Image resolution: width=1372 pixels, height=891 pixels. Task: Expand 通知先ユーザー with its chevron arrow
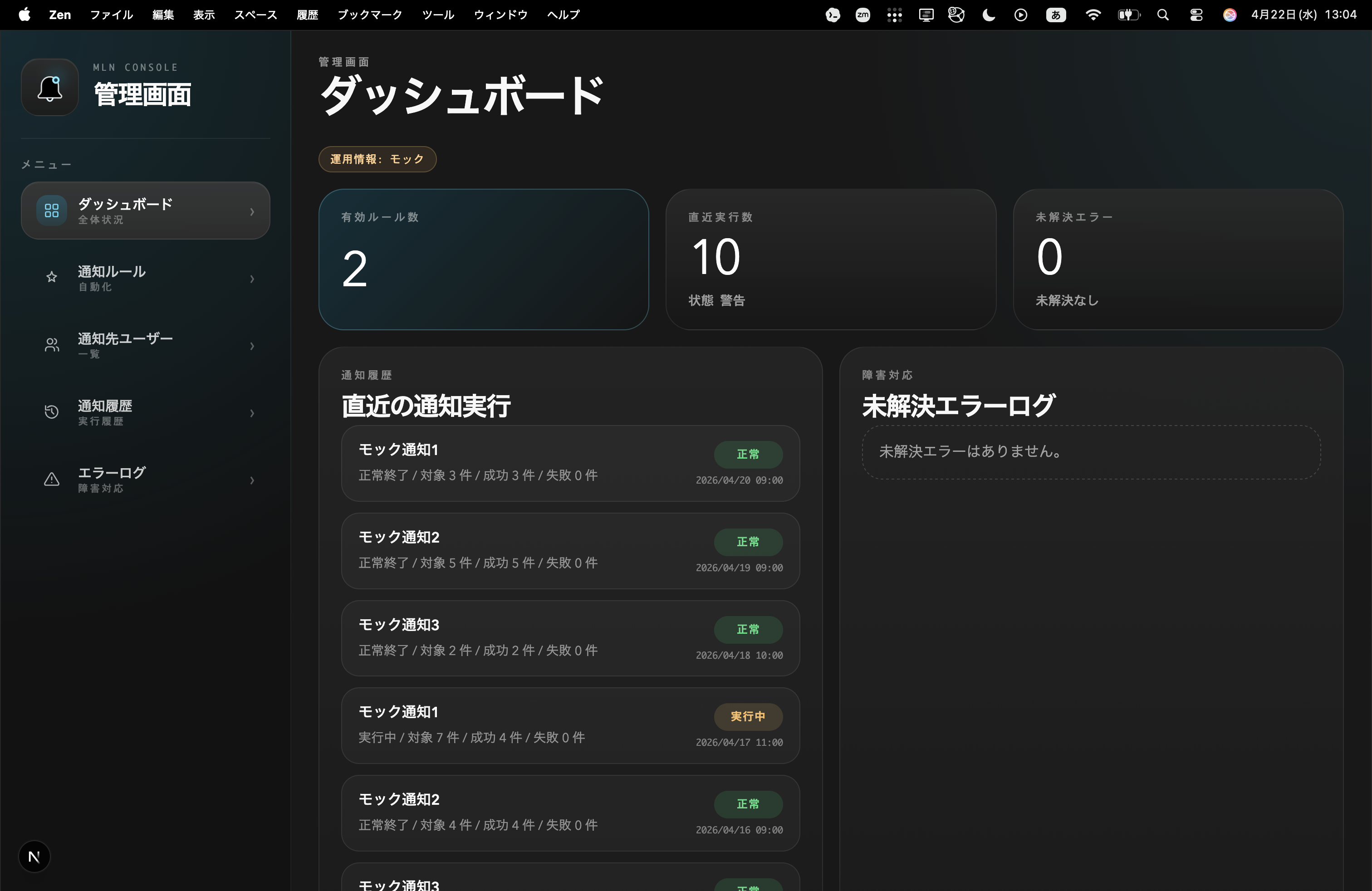tap(252, 346)
